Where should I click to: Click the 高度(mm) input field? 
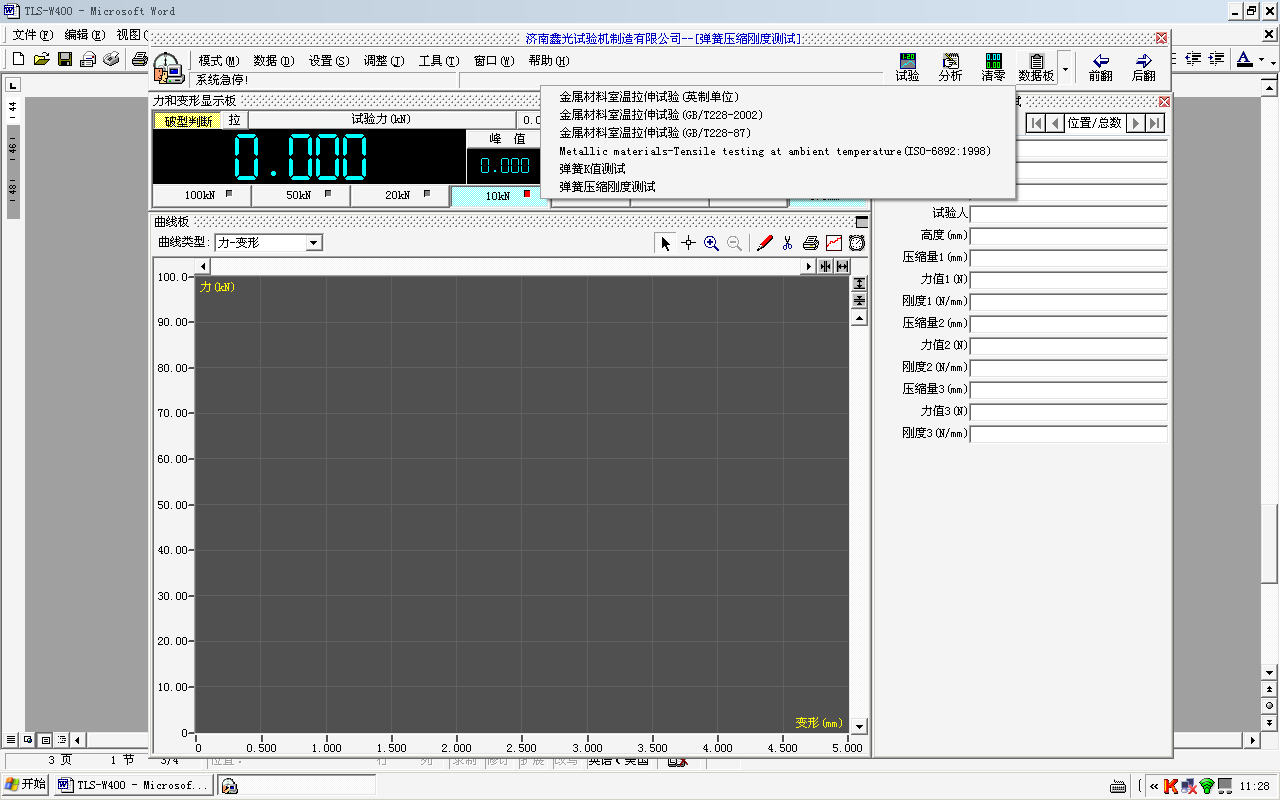pos(1068,236)
